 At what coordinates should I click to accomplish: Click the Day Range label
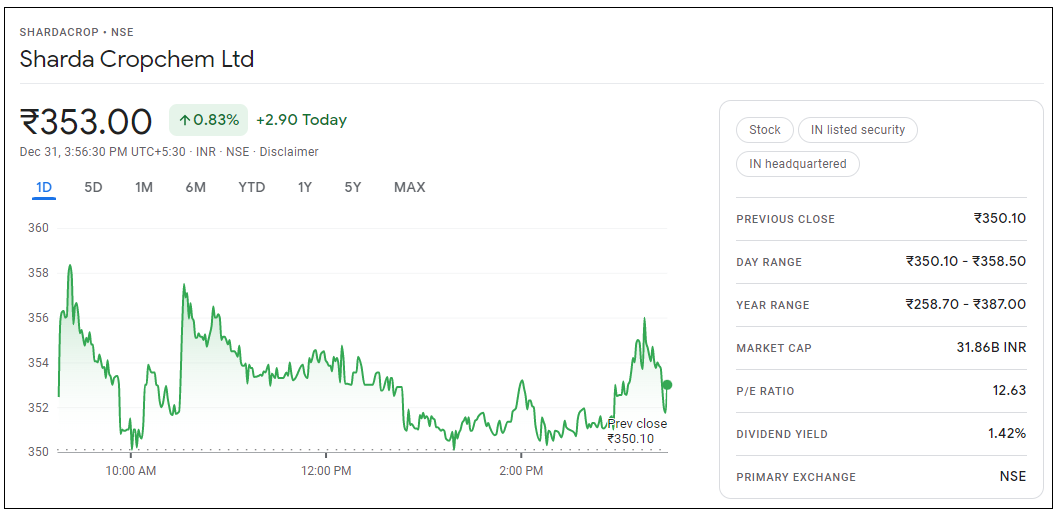pyautogui.click(x=769, y=262)
